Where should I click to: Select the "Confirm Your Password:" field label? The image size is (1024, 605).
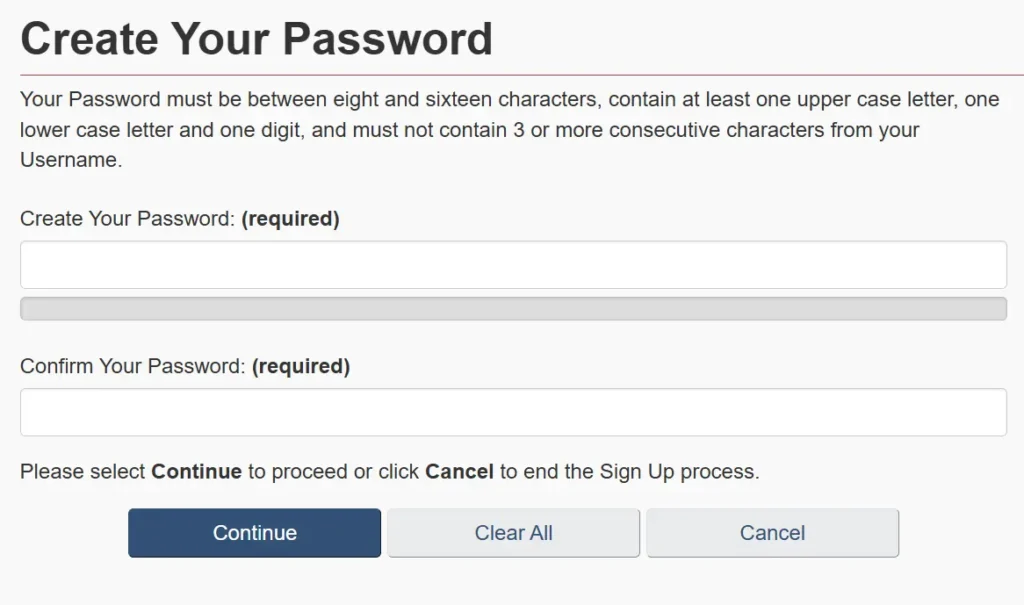[x=132, y=367]
